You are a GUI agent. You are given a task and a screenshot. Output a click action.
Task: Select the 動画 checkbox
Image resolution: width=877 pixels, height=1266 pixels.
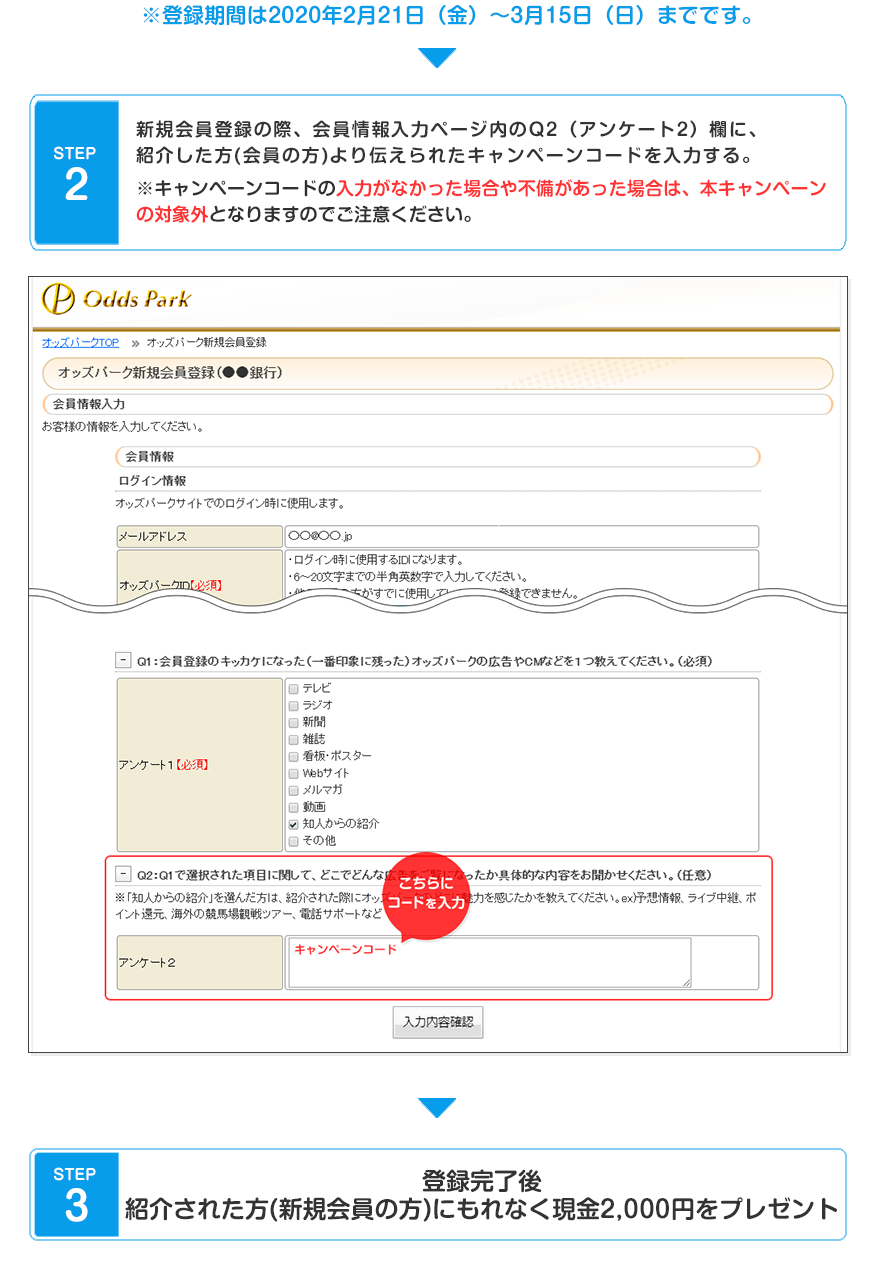pos(293,807)
